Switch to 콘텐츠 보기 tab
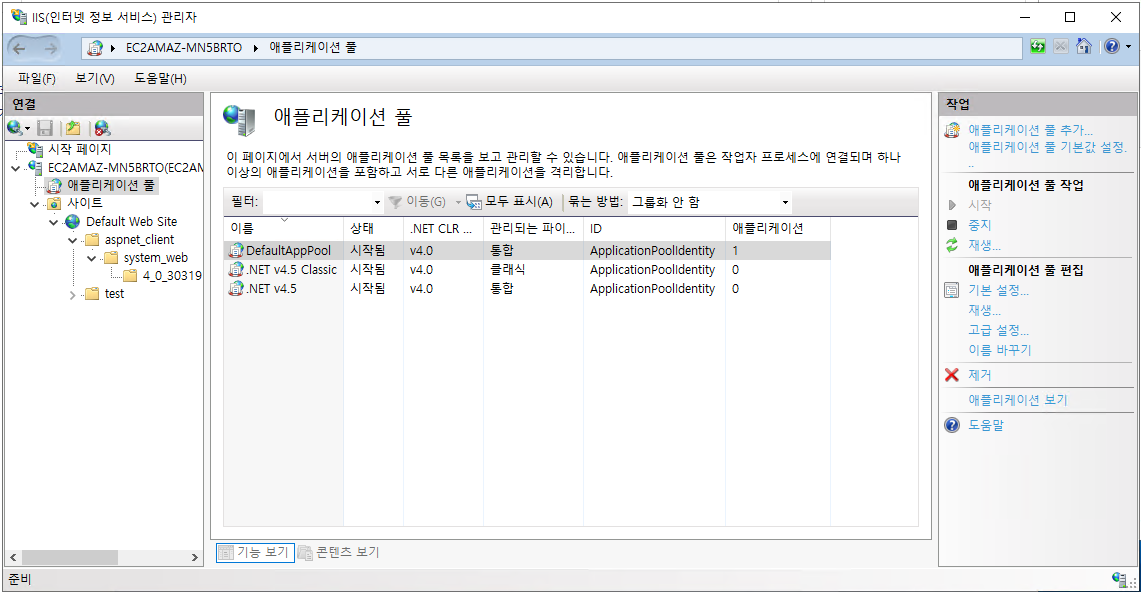 (338, 553)
